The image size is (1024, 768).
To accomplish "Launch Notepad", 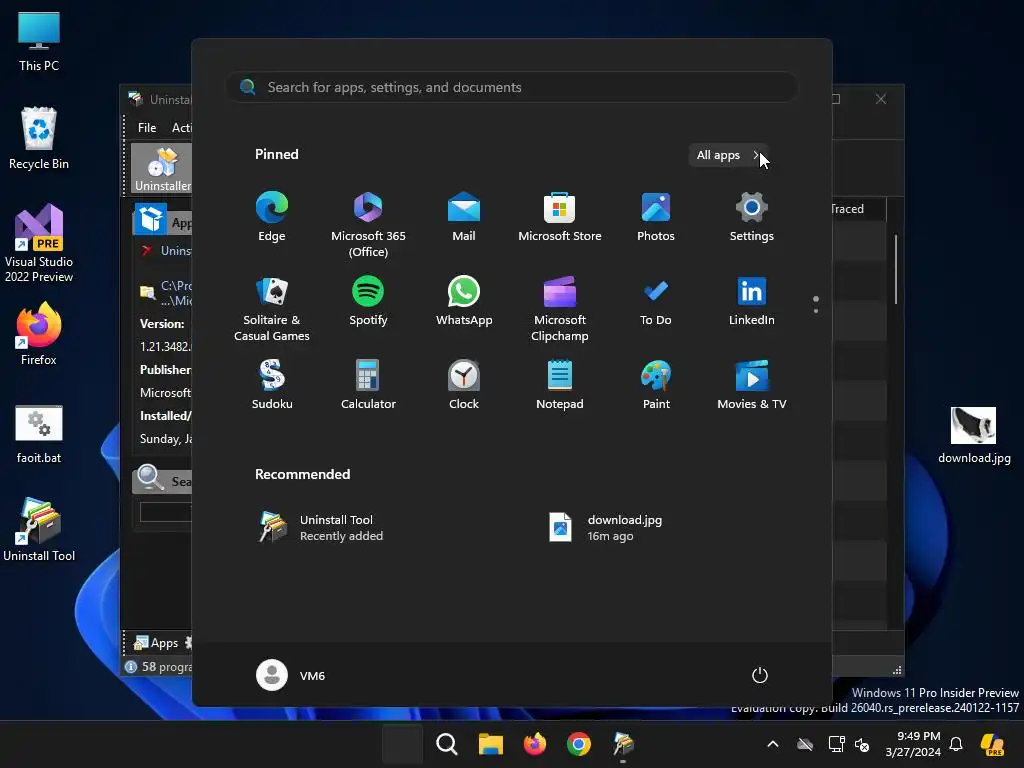I will [x=560, y=385].
